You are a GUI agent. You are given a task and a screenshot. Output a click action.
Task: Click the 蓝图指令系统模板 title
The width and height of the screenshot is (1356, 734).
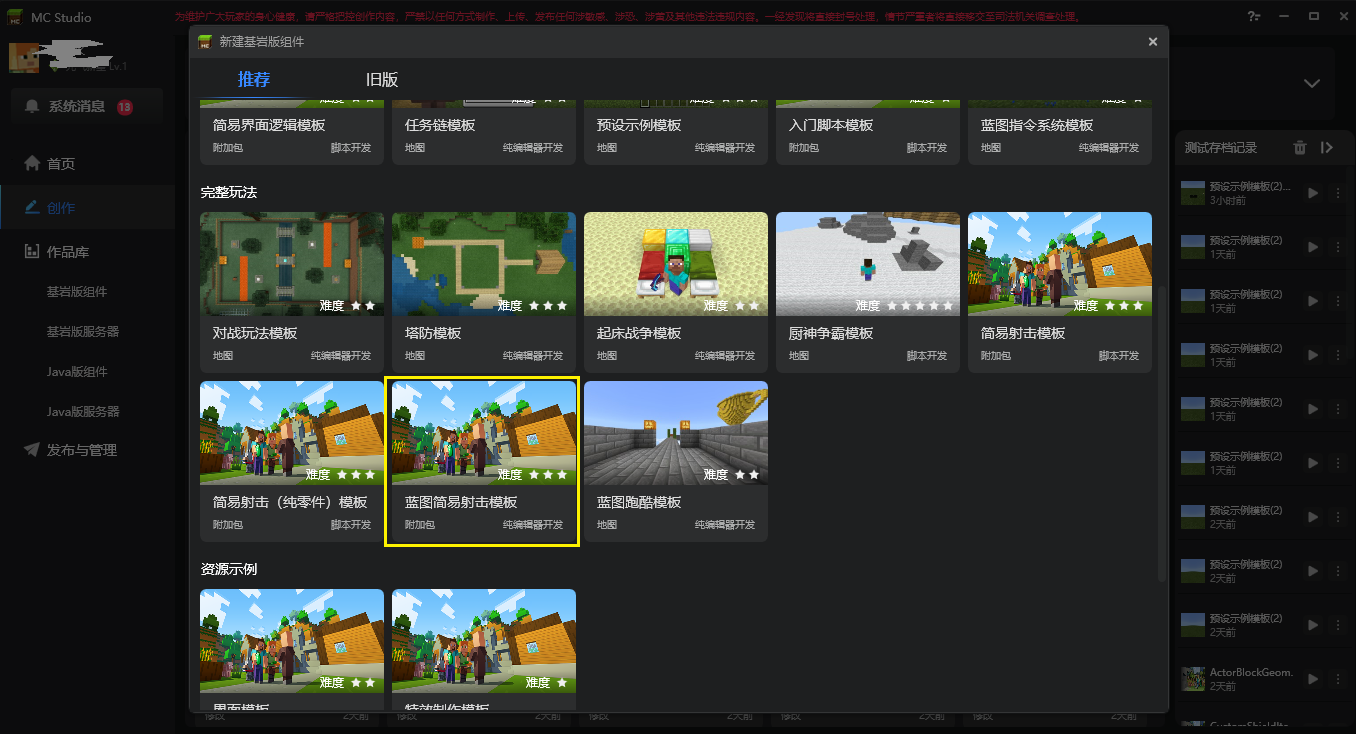1037,125
